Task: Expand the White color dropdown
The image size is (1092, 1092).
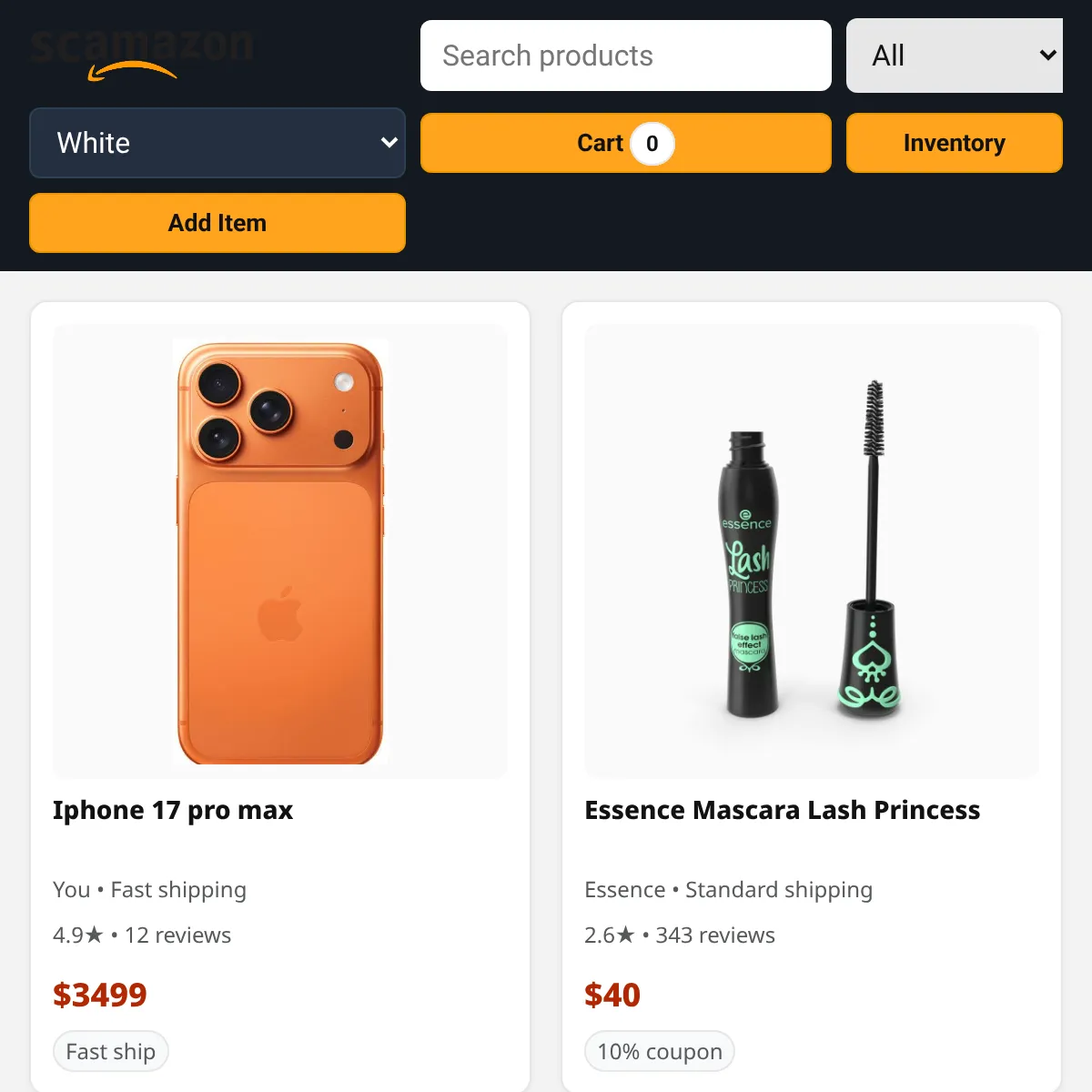Action: point(217,143)
